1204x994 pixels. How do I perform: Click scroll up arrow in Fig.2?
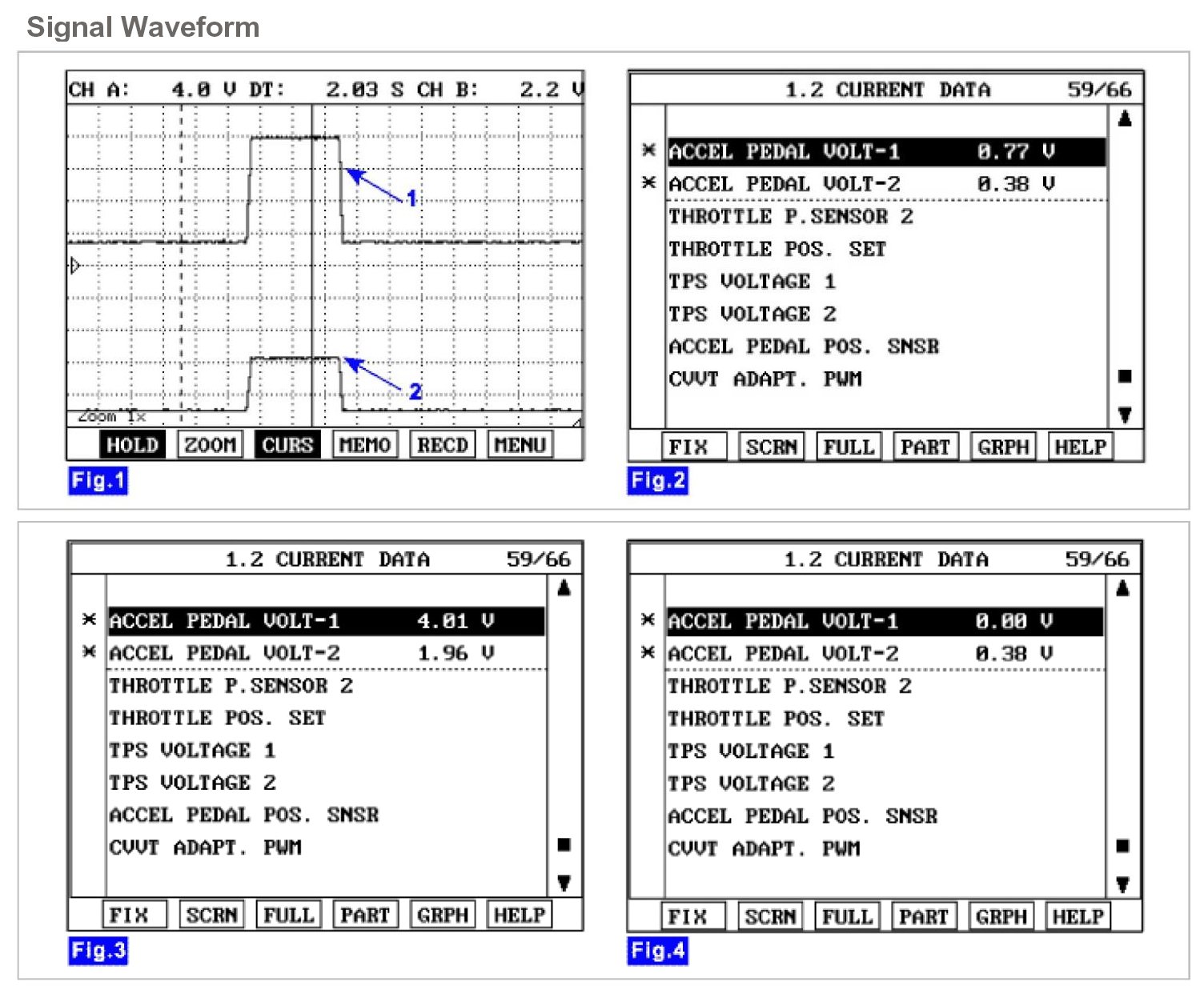tap(1125, 119)
